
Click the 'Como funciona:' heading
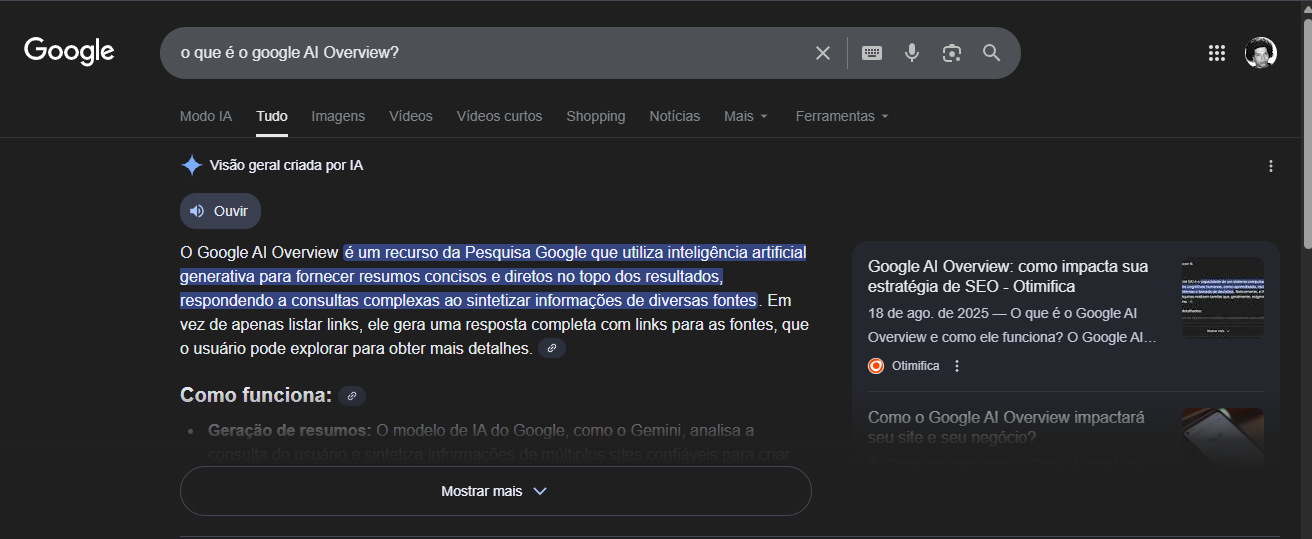[256, 395]
